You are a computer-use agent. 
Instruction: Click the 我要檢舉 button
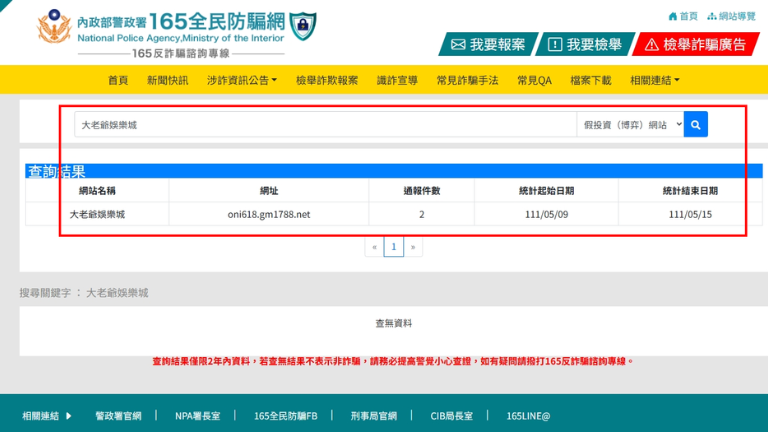[585, 45]
